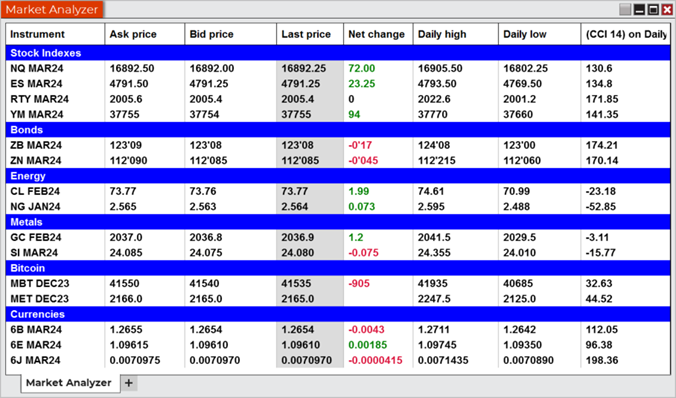Select the MBT DEC23 instrument
The image size is (676, 398).
tap(40, 283)
